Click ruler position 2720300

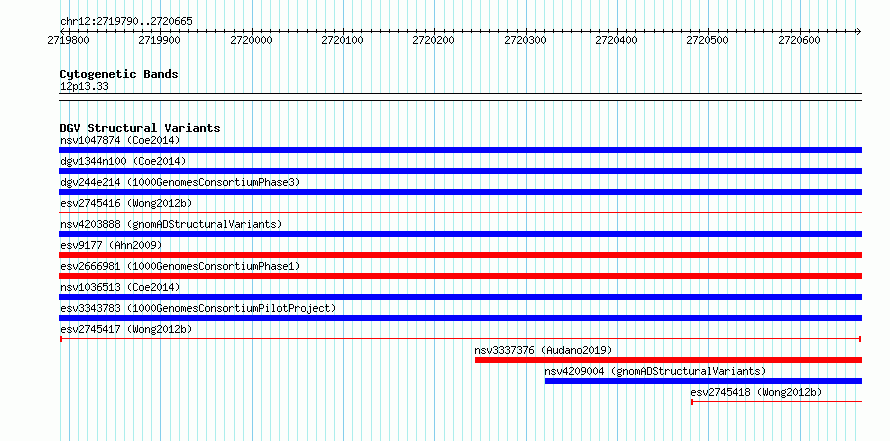pyautogui.click(x=526, y=40)
